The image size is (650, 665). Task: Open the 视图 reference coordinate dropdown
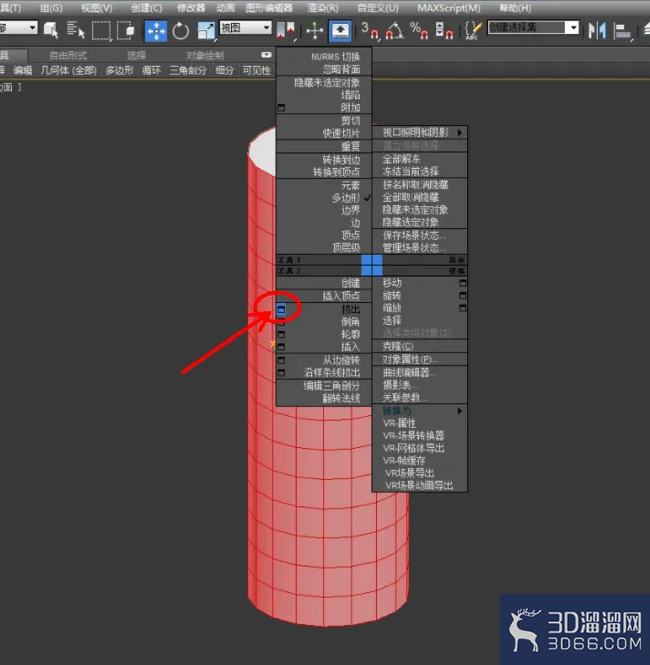pos(245,28)
